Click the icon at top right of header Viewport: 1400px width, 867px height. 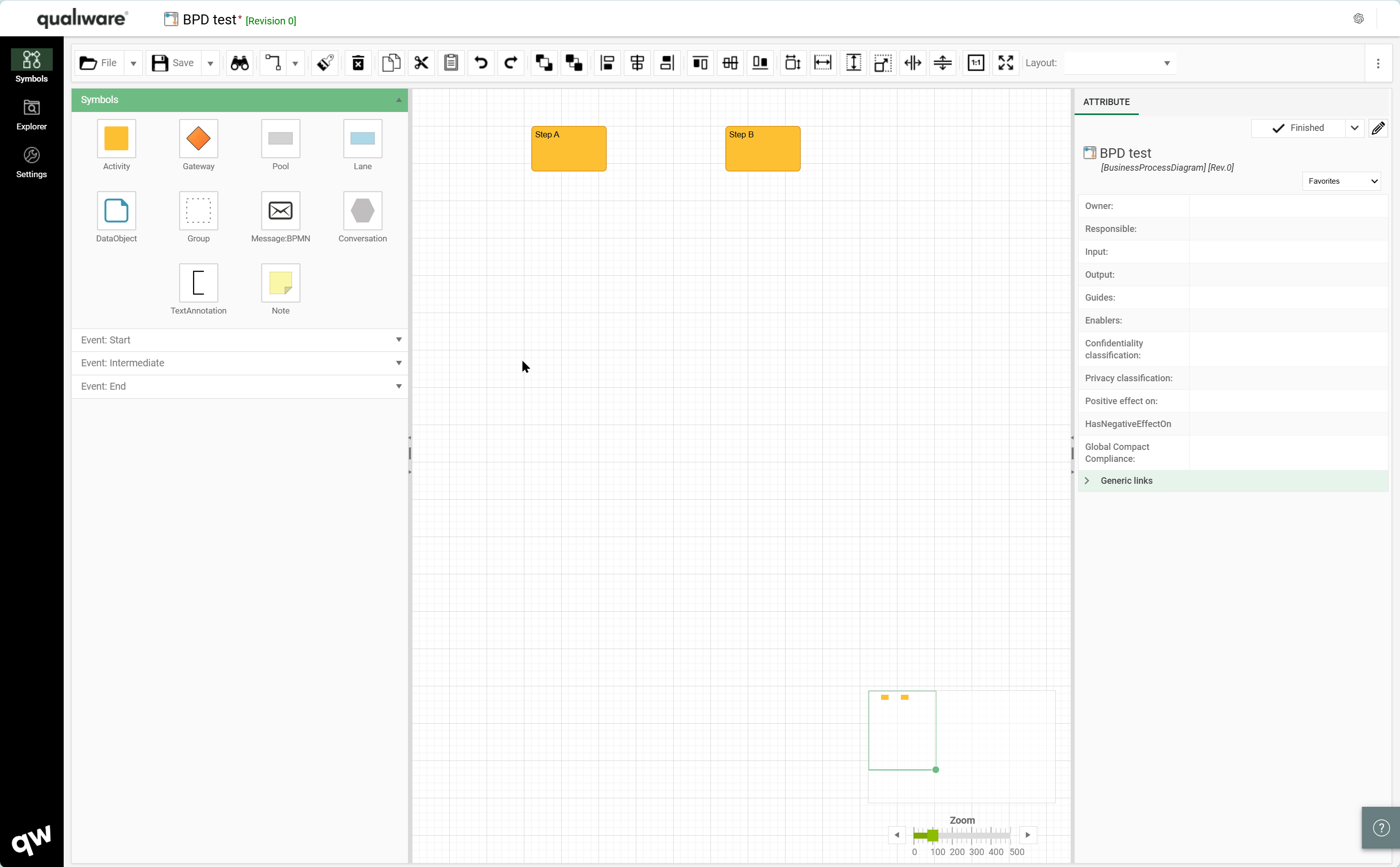click(1359, 19)
